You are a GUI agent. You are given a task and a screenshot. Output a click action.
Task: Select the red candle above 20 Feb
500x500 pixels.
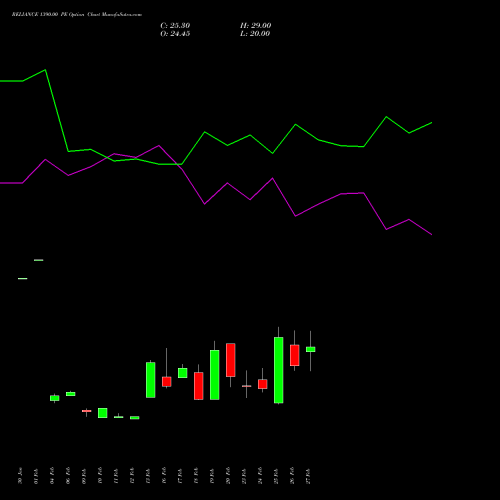pos(231,360)
